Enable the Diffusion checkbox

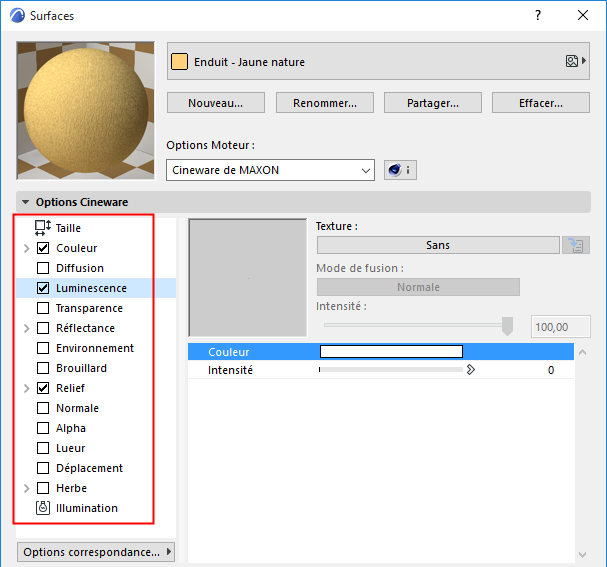tap(43, 268)
